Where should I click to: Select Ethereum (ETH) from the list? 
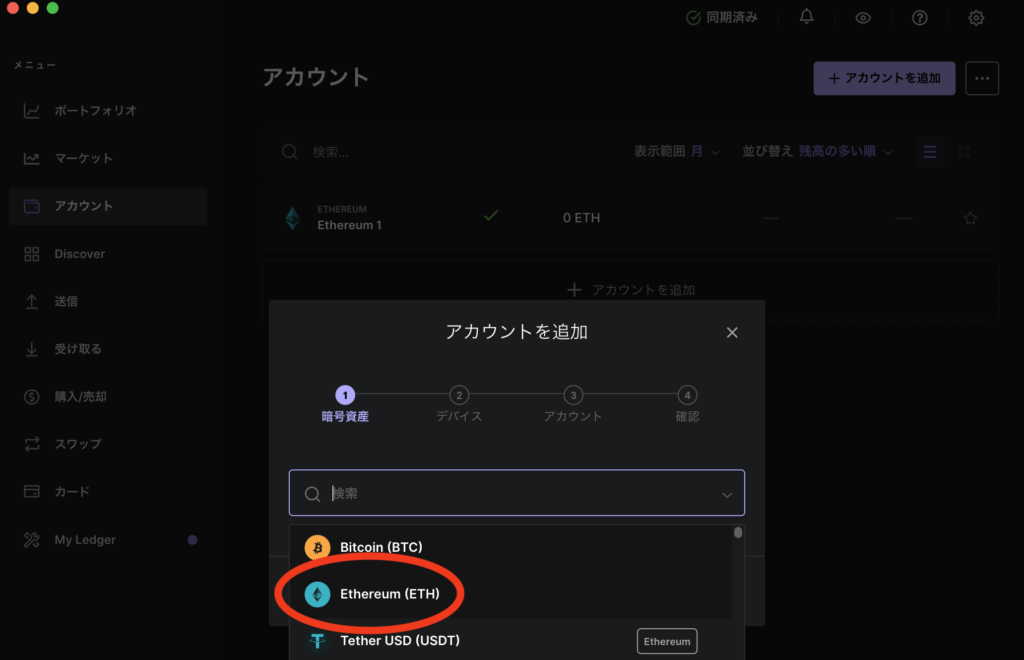pyautogui.click(x=511, y=594)
